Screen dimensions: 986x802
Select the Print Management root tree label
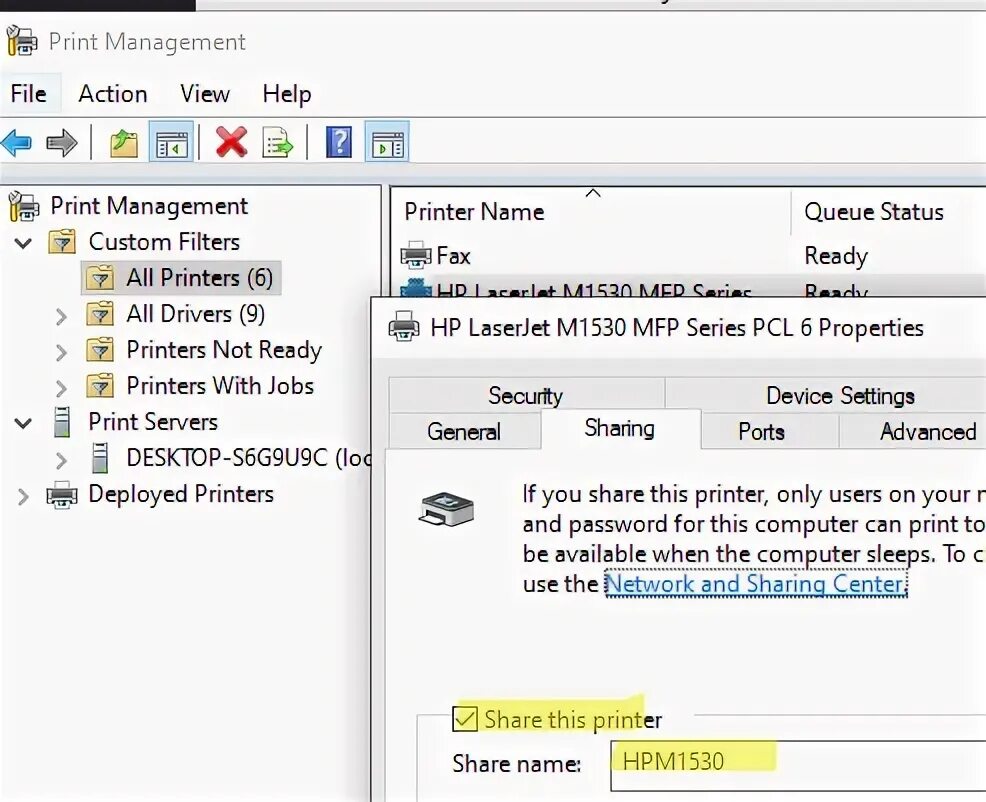tap(149, 206)
